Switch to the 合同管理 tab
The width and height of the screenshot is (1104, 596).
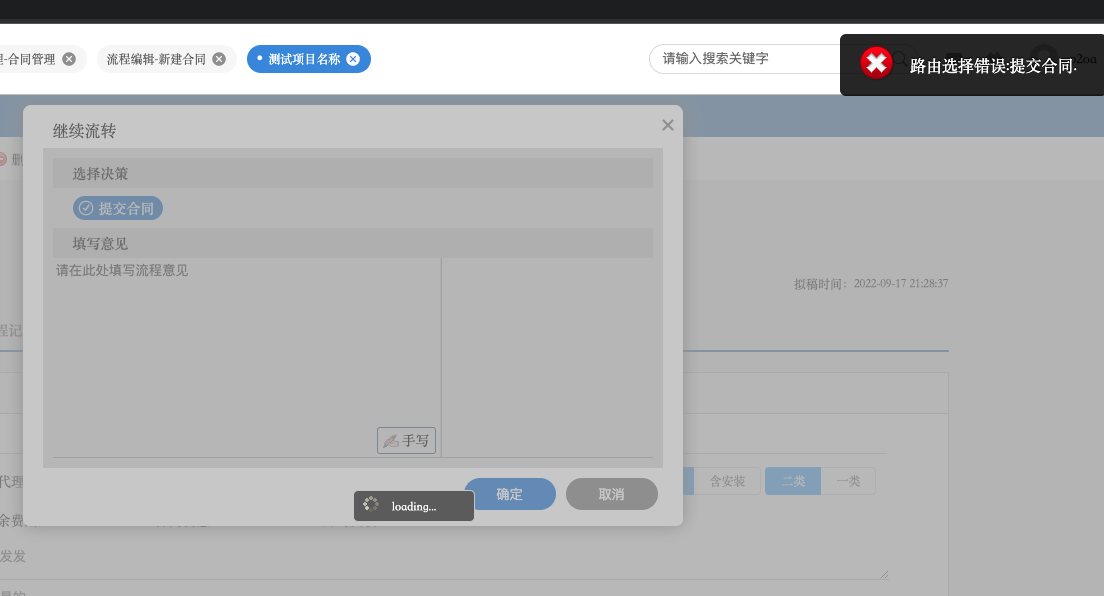point(28,59)
